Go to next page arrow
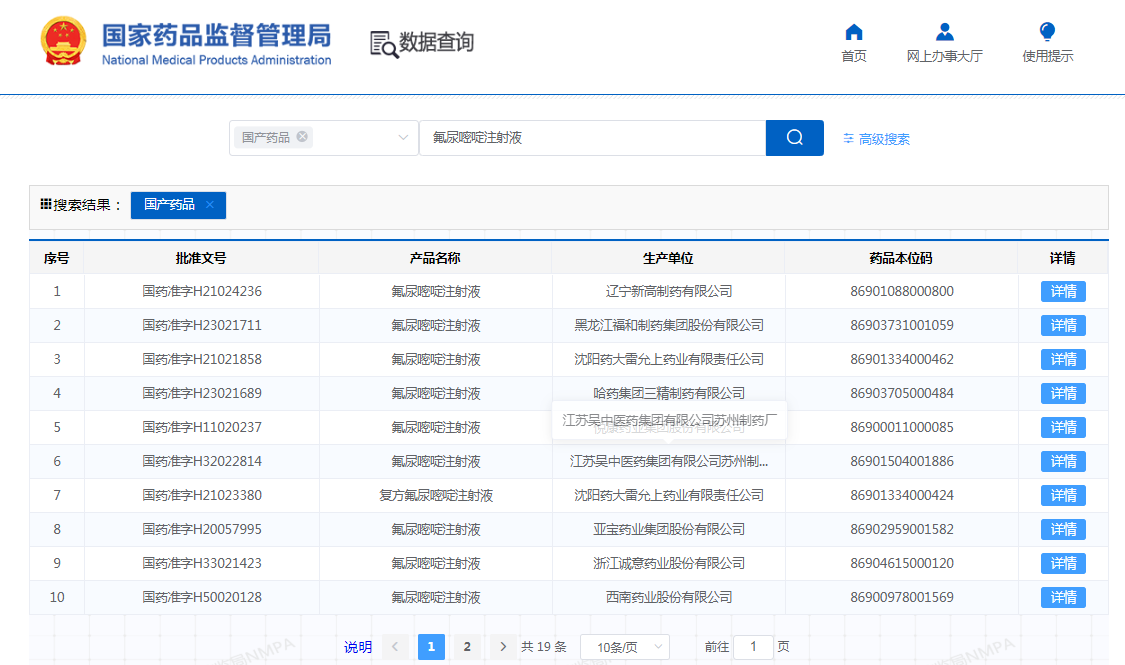 click(503, 647)
